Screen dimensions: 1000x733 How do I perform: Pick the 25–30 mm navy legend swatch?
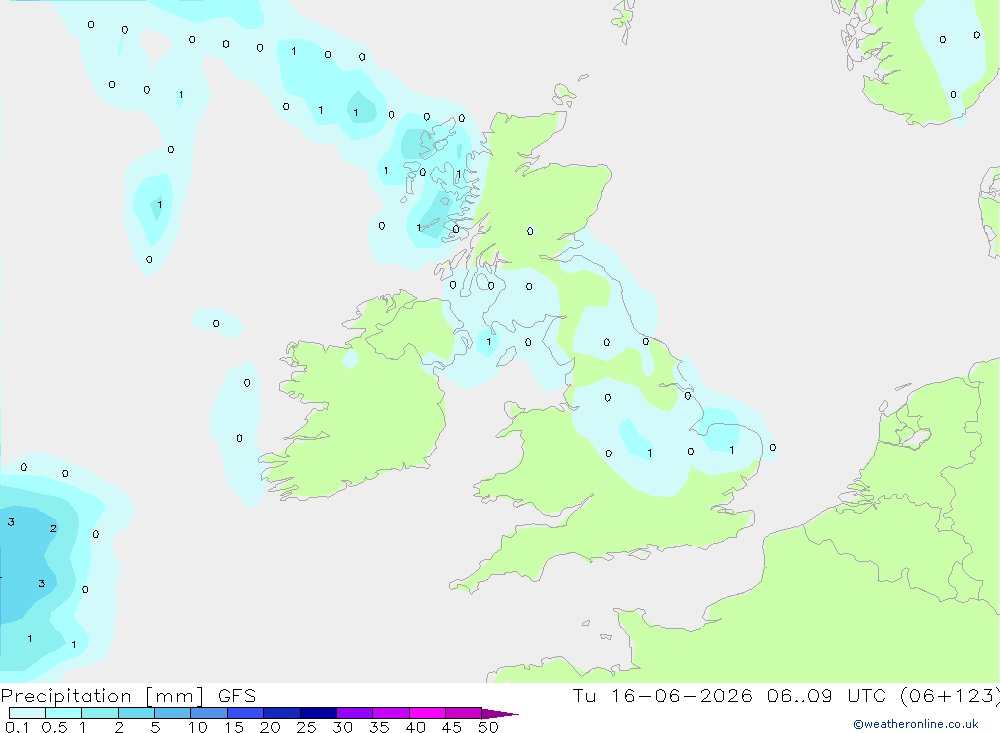(x=318, y=713)
